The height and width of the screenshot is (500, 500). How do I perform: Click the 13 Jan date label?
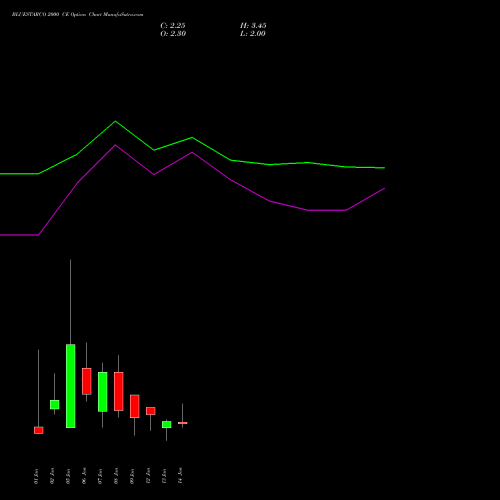point(164,476)
